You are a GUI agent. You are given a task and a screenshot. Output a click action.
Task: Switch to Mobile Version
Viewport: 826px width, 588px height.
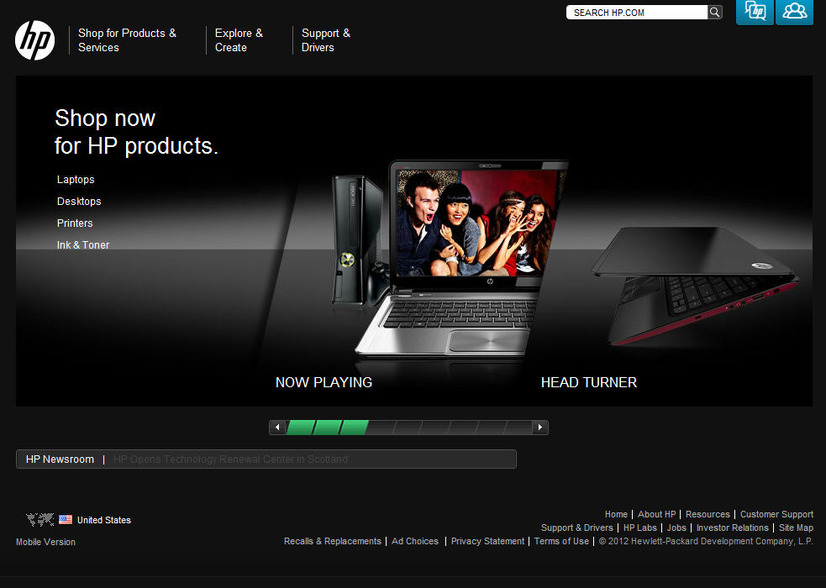pos(46,542)
